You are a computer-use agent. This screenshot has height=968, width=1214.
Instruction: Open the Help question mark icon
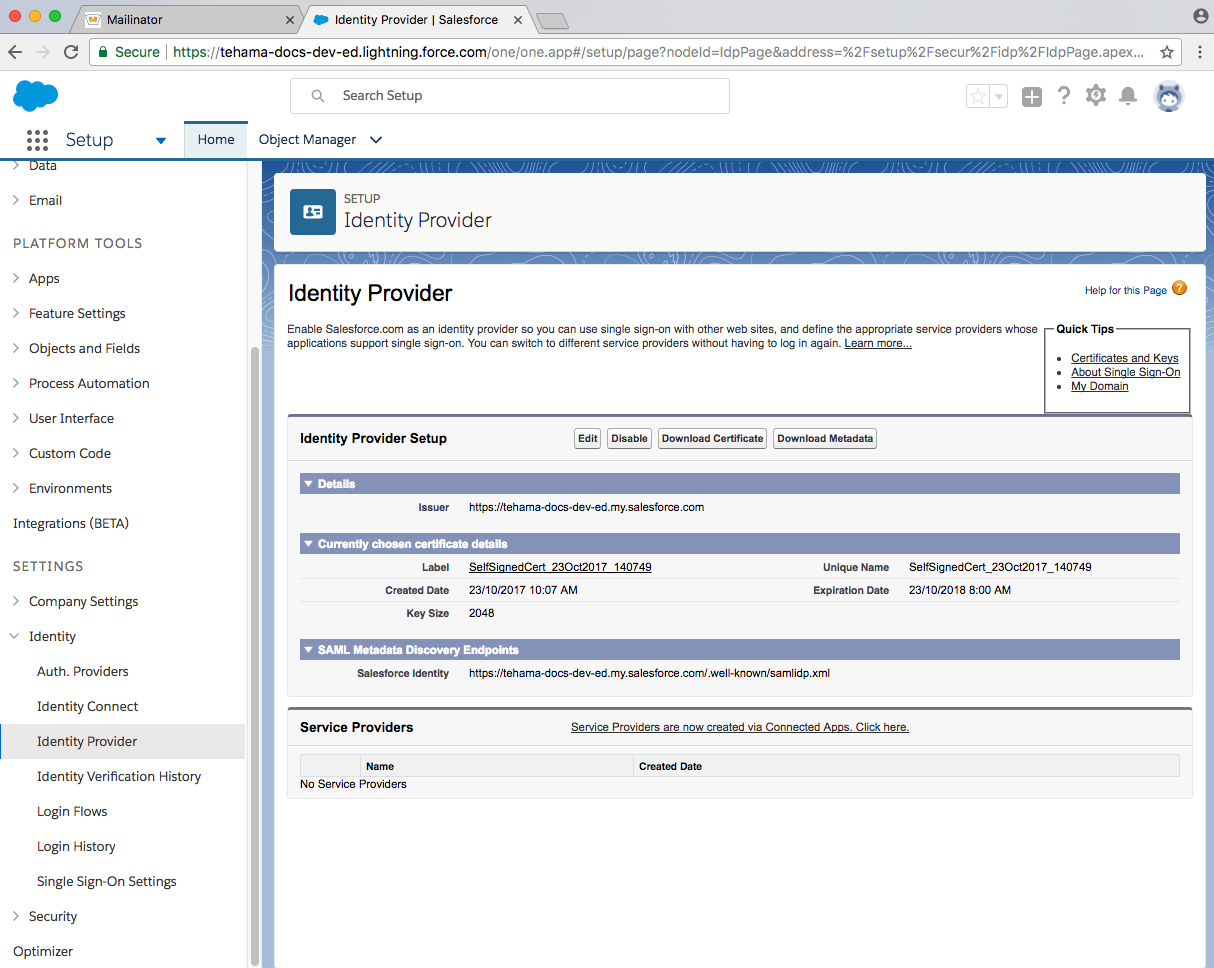pyautogui.click(x=1064, y=96)
